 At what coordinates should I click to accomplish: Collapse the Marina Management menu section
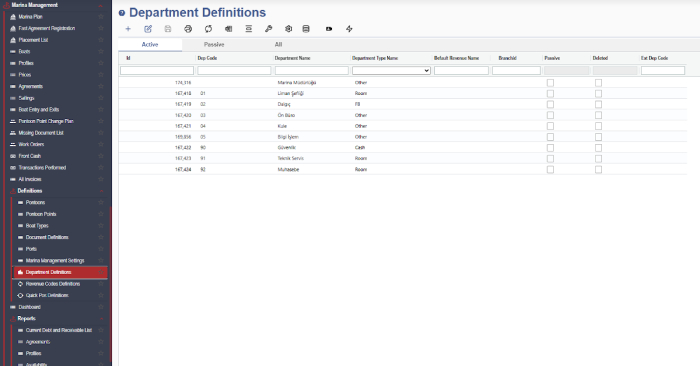[101, 5]
